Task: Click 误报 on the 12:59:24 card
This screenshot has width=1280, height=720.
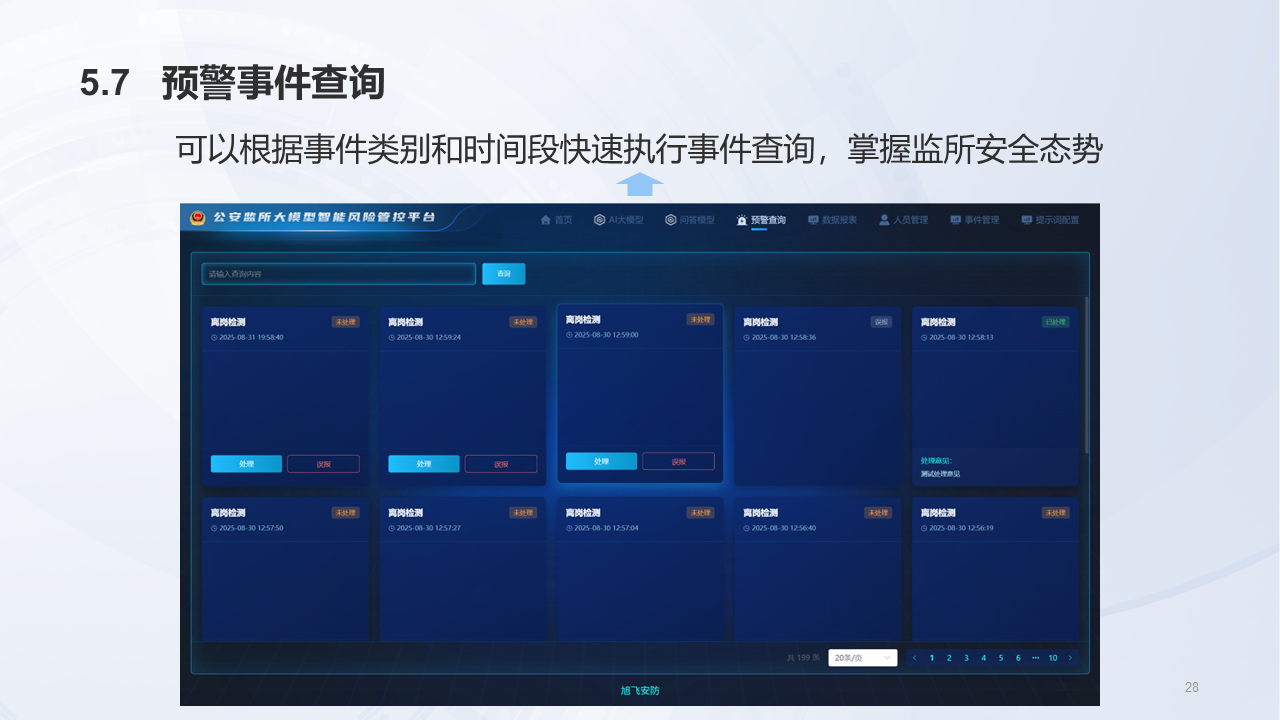Action: coord(501,464)
